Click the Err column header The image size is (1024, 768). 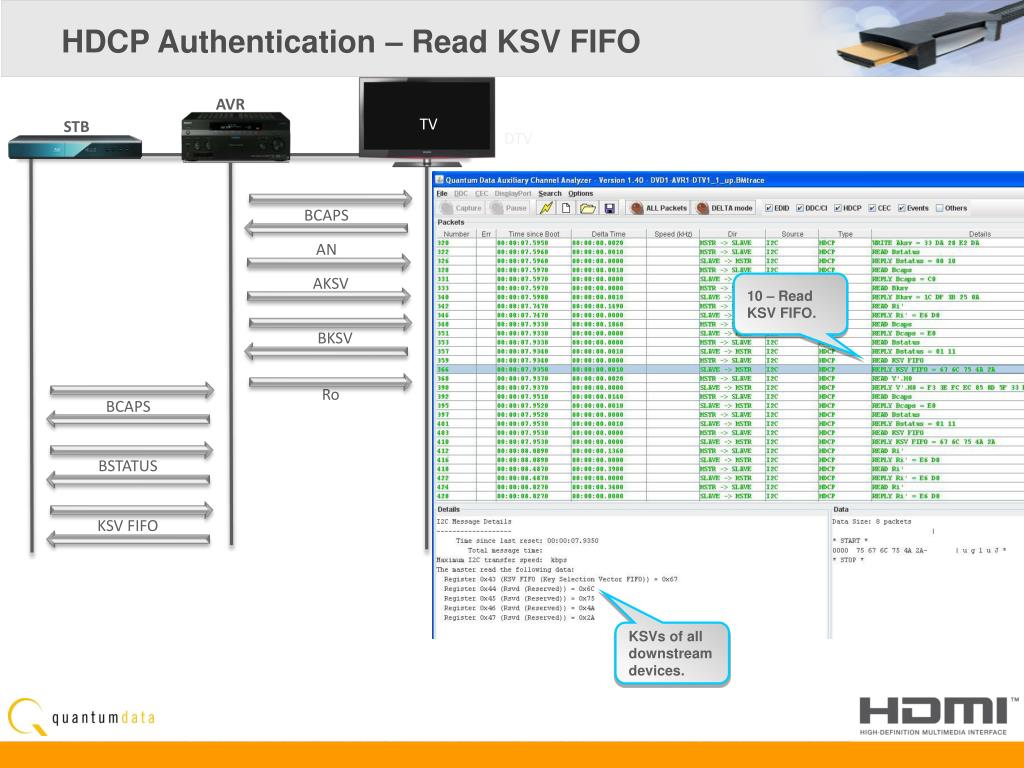pos(486,234)
